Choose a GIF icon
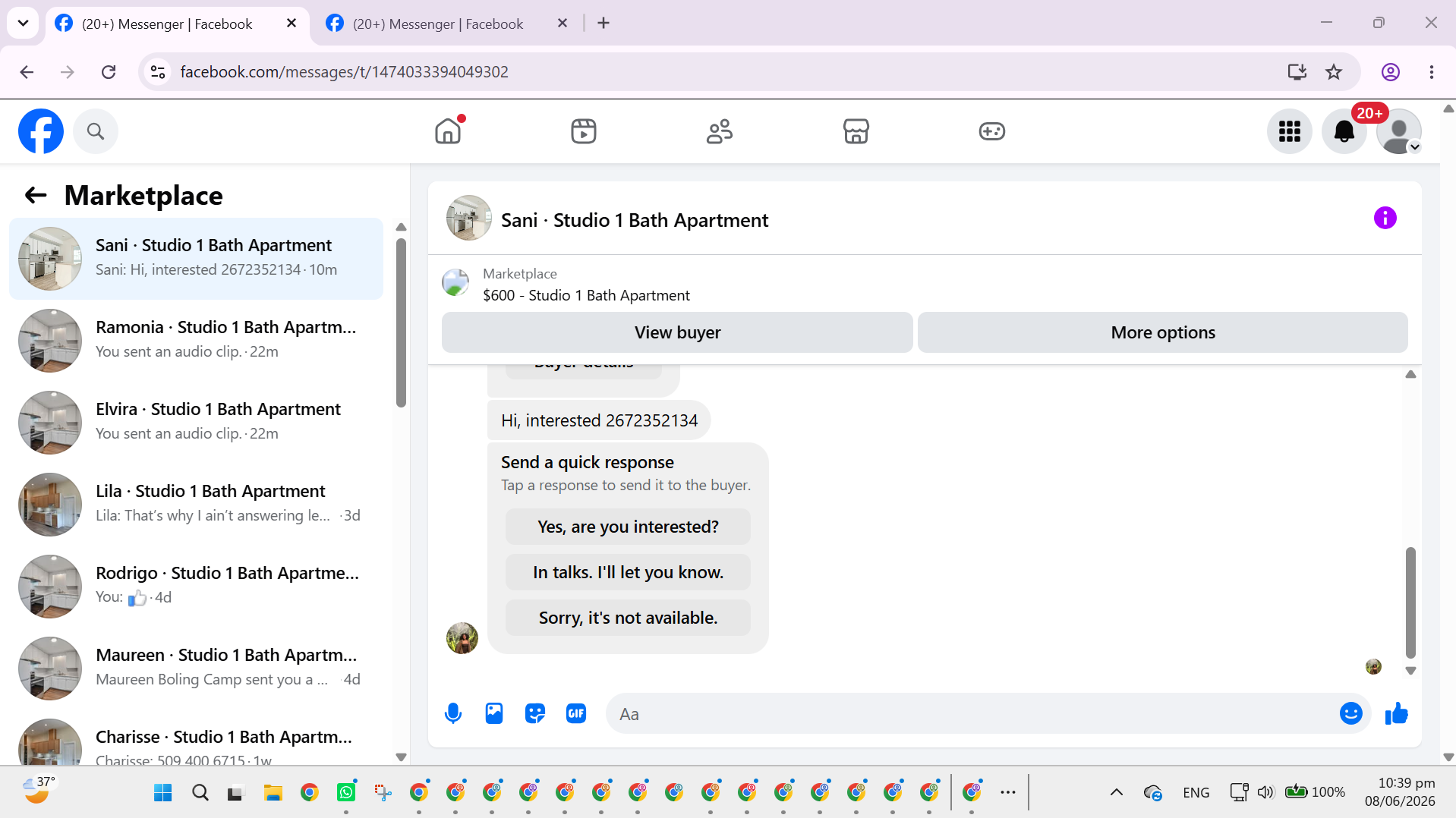 (576, 714)
